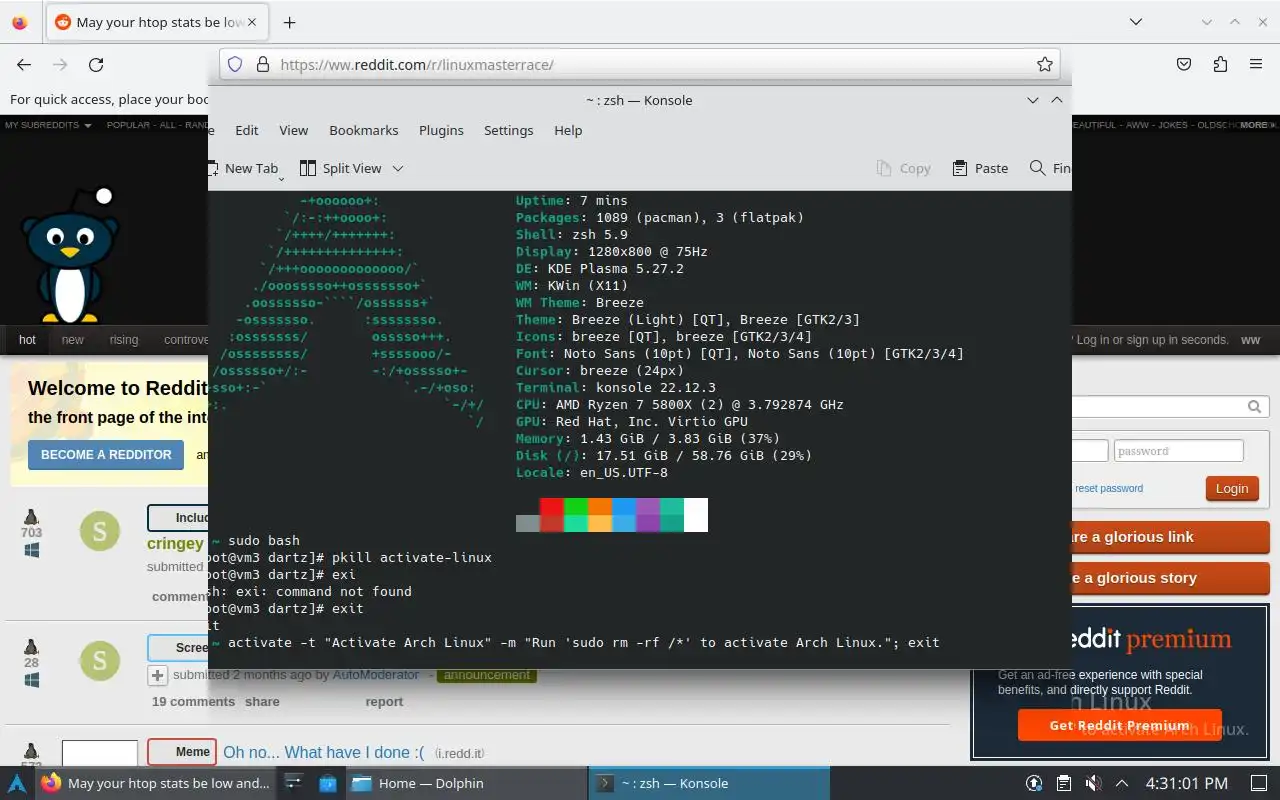Upvote the post with score 28
This screenshot has height=800, width=1280.
click(31, 646)
